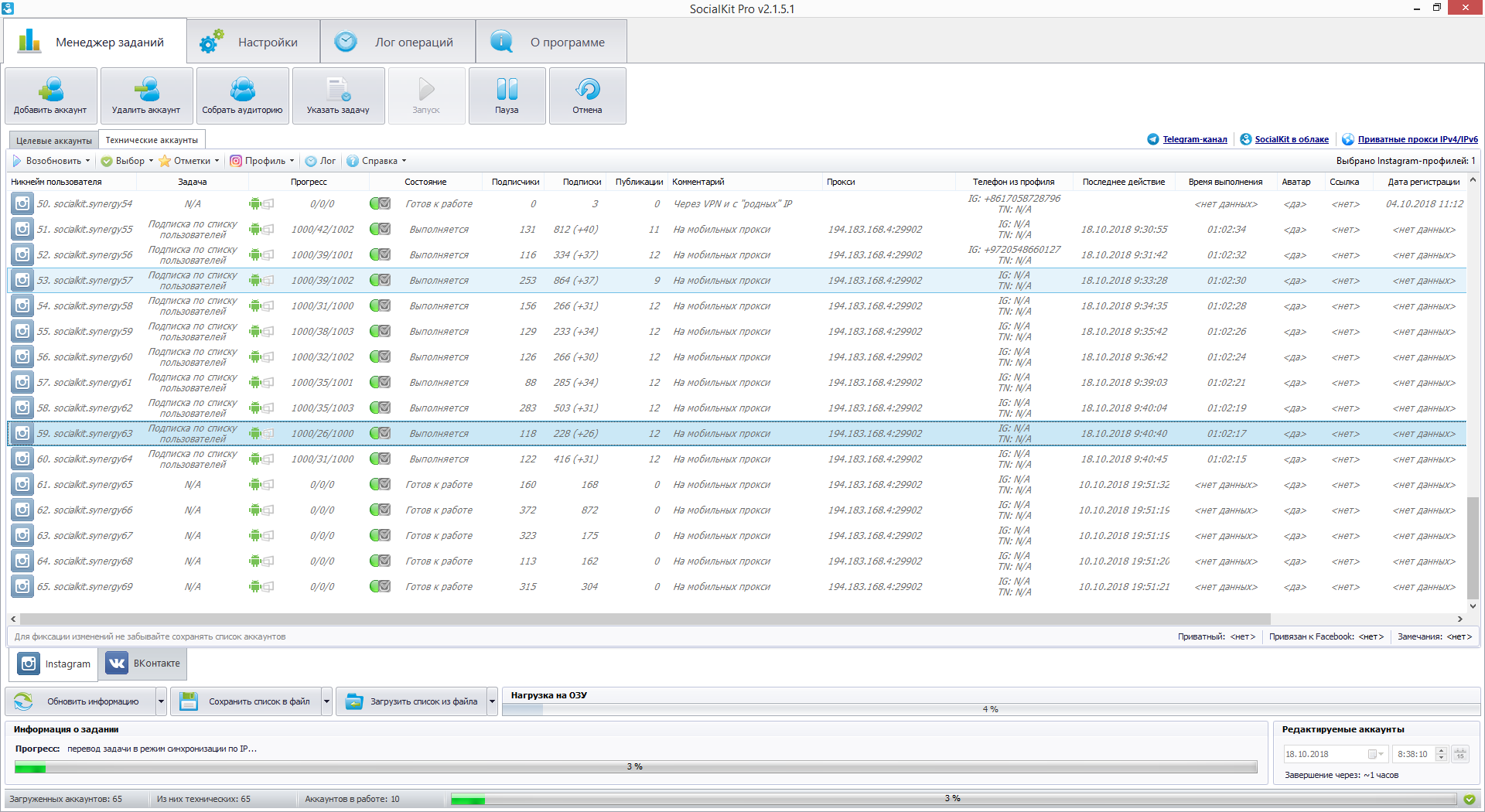Open the SocialKit в облаке link
Image resolution: width=1485 pixels, height=812 pixels.
[1292, 139]
